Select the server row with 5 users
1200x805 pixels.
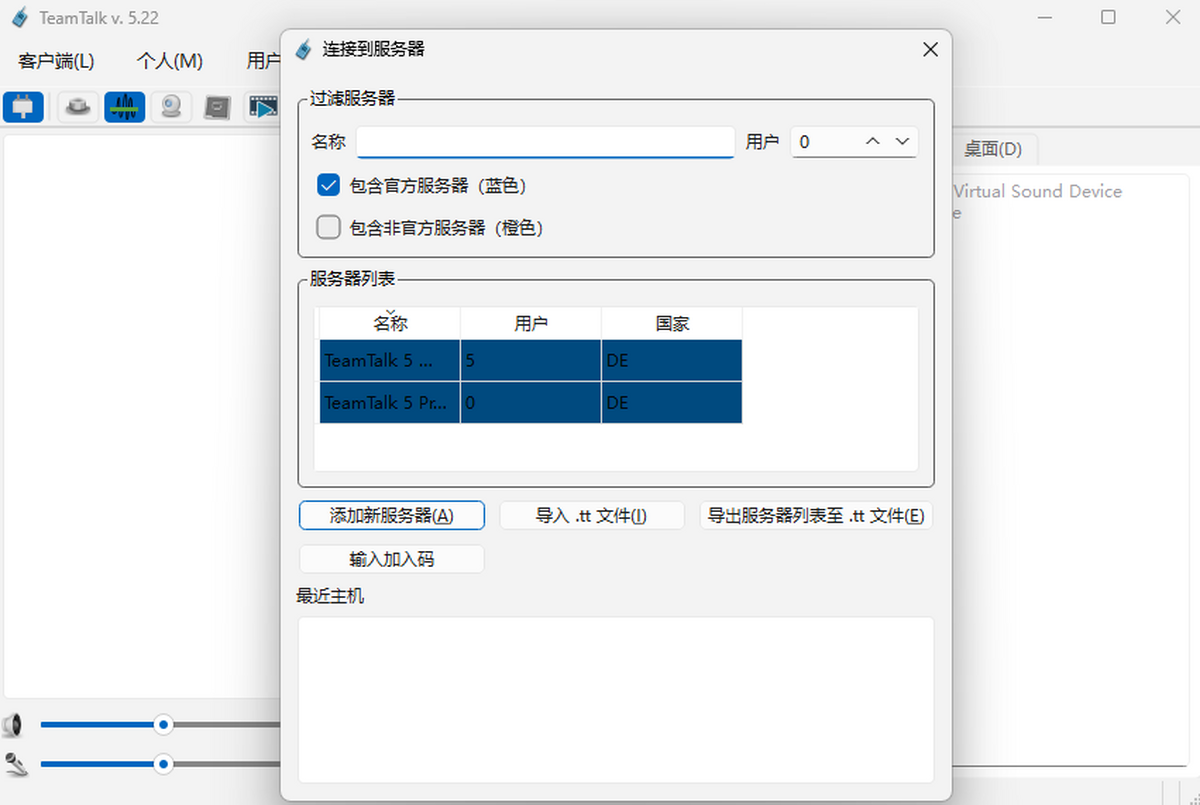[531, 361]
